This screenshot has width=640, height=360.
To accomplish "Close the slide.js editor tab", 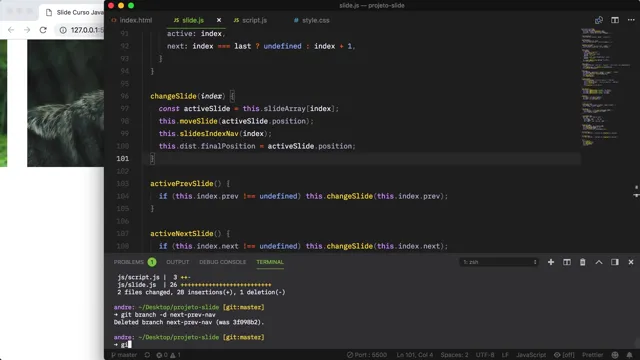I will coord(219,20).
